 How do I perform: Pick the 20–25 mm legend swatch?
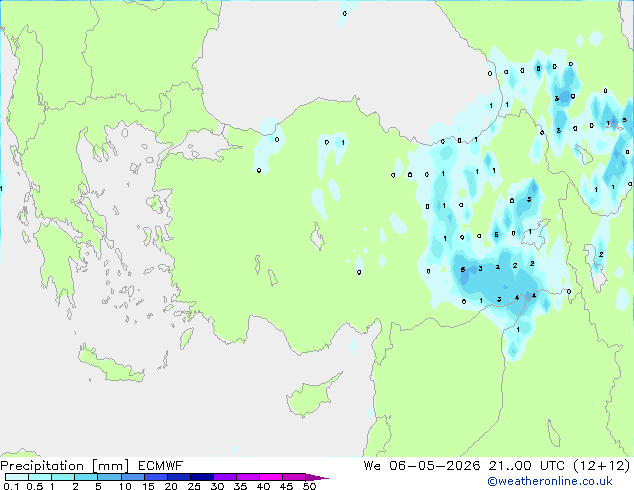178,477
